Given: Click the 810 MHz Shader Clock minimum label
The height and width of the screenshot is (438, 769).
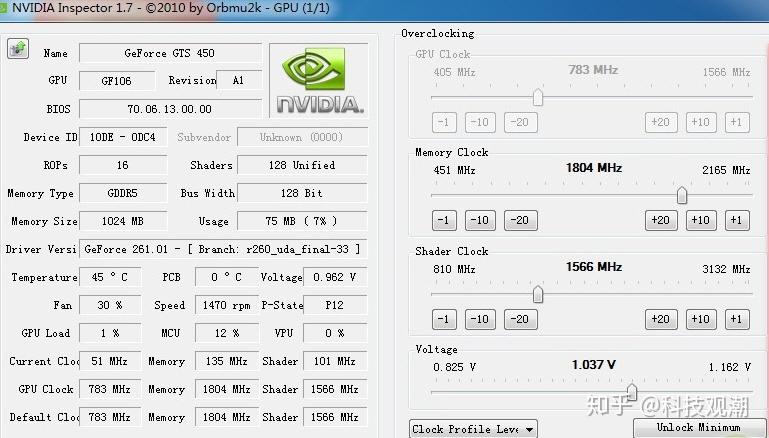Looking at the screenshot, I should click(x=454, y=269).
